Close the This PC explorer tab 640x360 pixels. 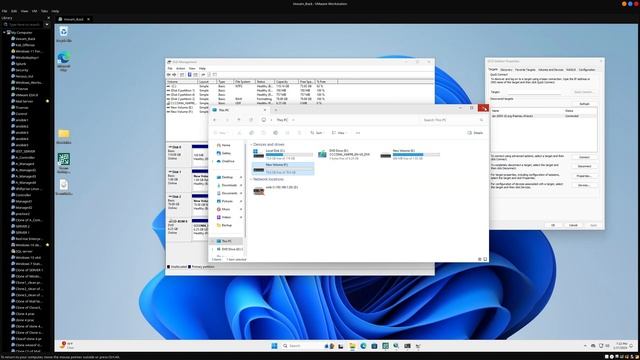point(264,110)
